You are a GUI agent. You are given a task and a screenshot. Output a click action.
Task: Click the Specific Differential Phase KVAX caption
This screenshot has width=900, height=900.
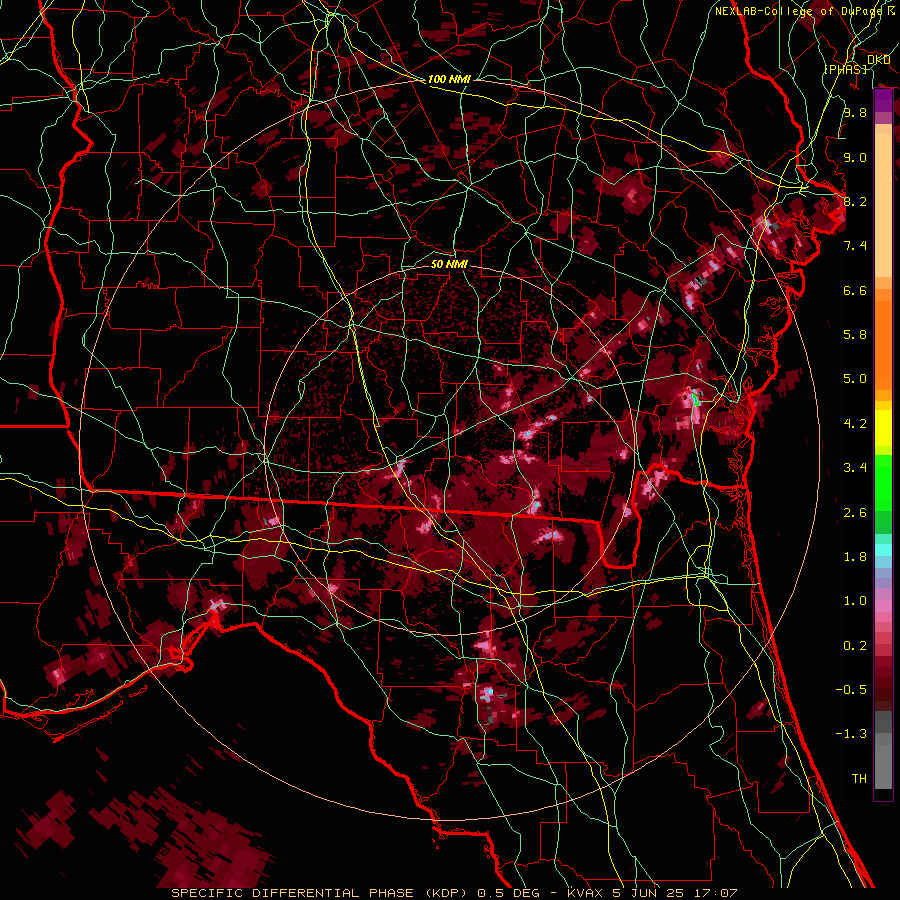tap(455, 893)
